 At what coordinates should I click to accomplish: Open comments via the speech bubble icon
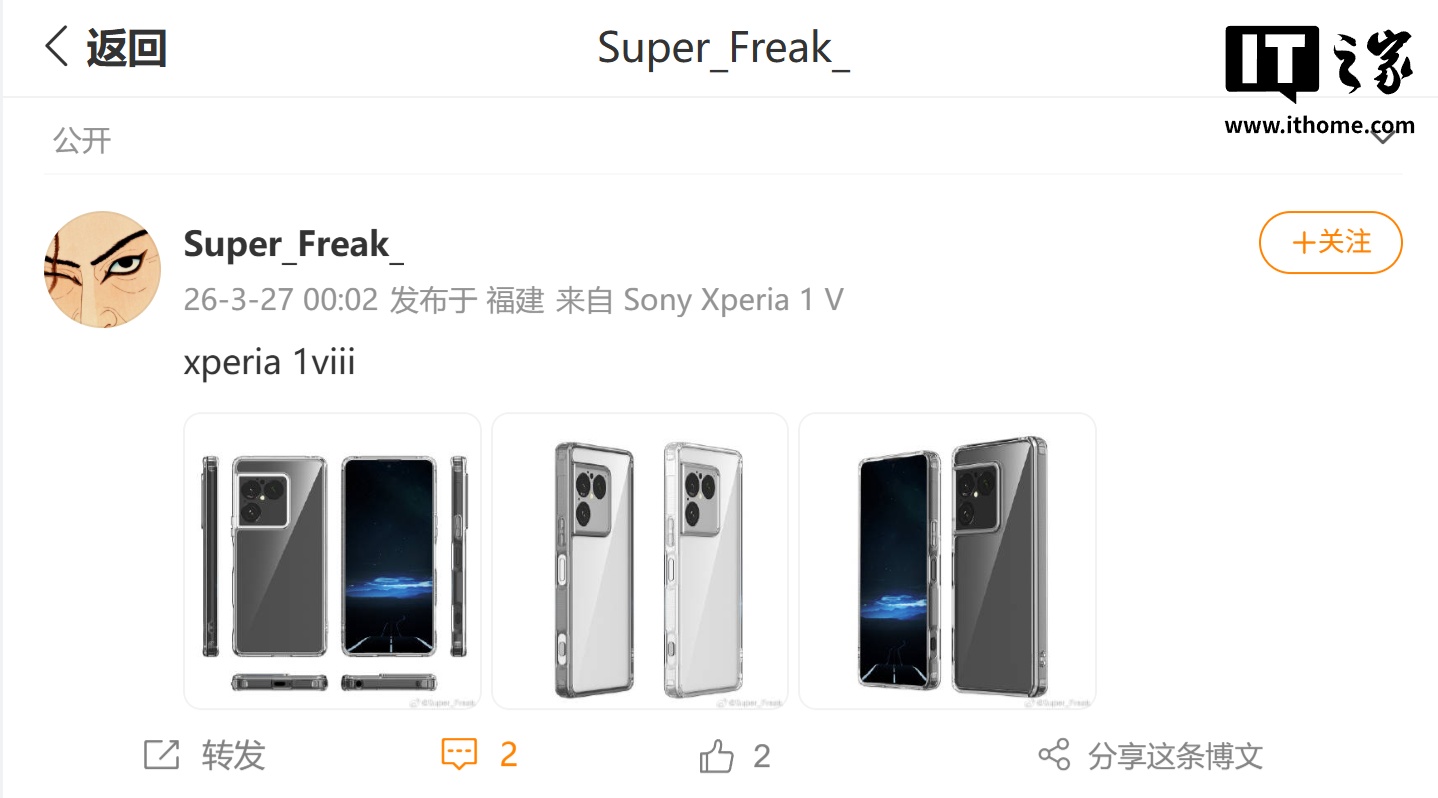click(459, 755)
